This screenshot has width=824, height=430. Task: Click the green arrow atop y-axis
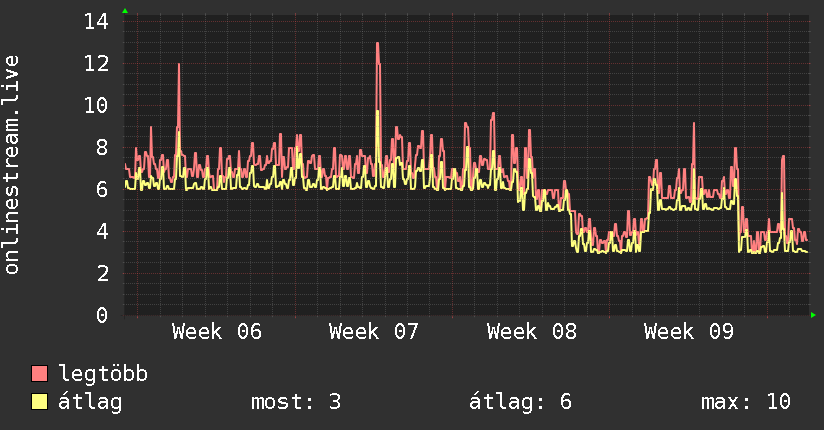(x=125, y=11)
